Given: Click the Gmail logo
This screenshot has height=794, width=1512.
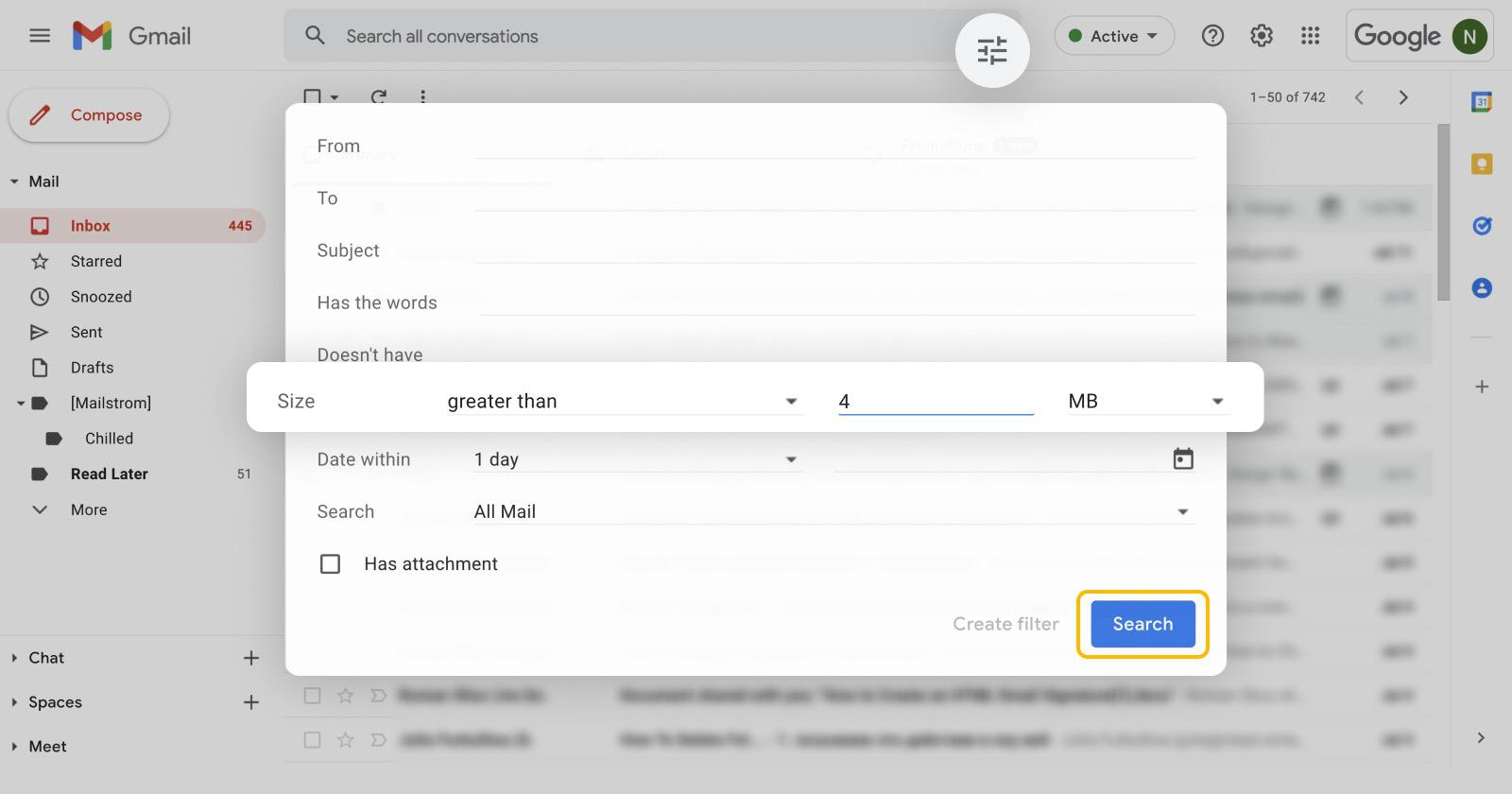Looking at the screenshot, I should coord(132,36).
